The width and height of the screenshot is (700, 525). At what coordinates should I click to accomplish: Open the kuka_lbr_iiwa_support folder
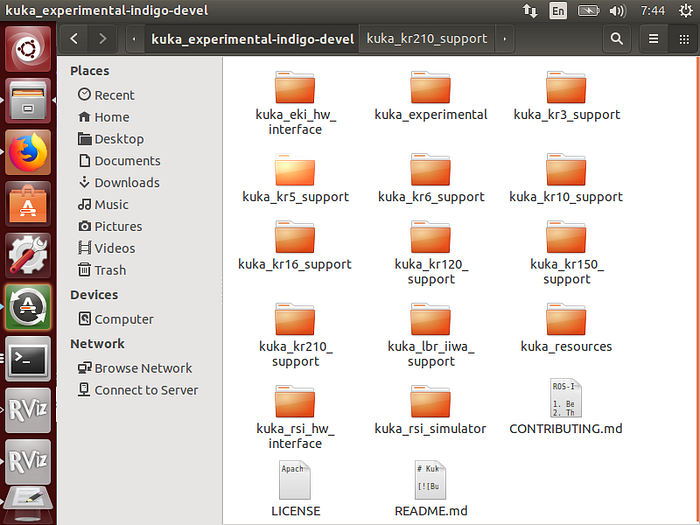pyautogui.click(x=430, y=335)
